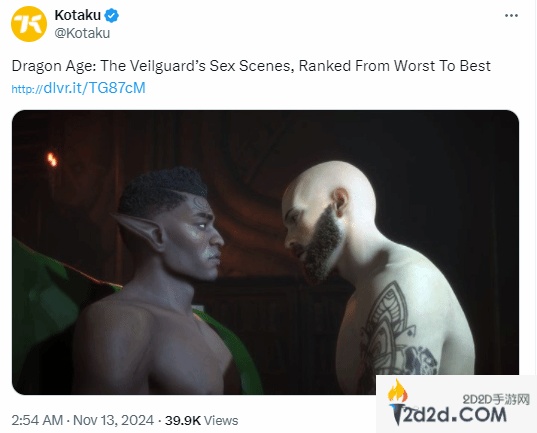Select the Nov 13, 2024 date
The width and height of the screenshot is (537, 433).
click(113, 420)
